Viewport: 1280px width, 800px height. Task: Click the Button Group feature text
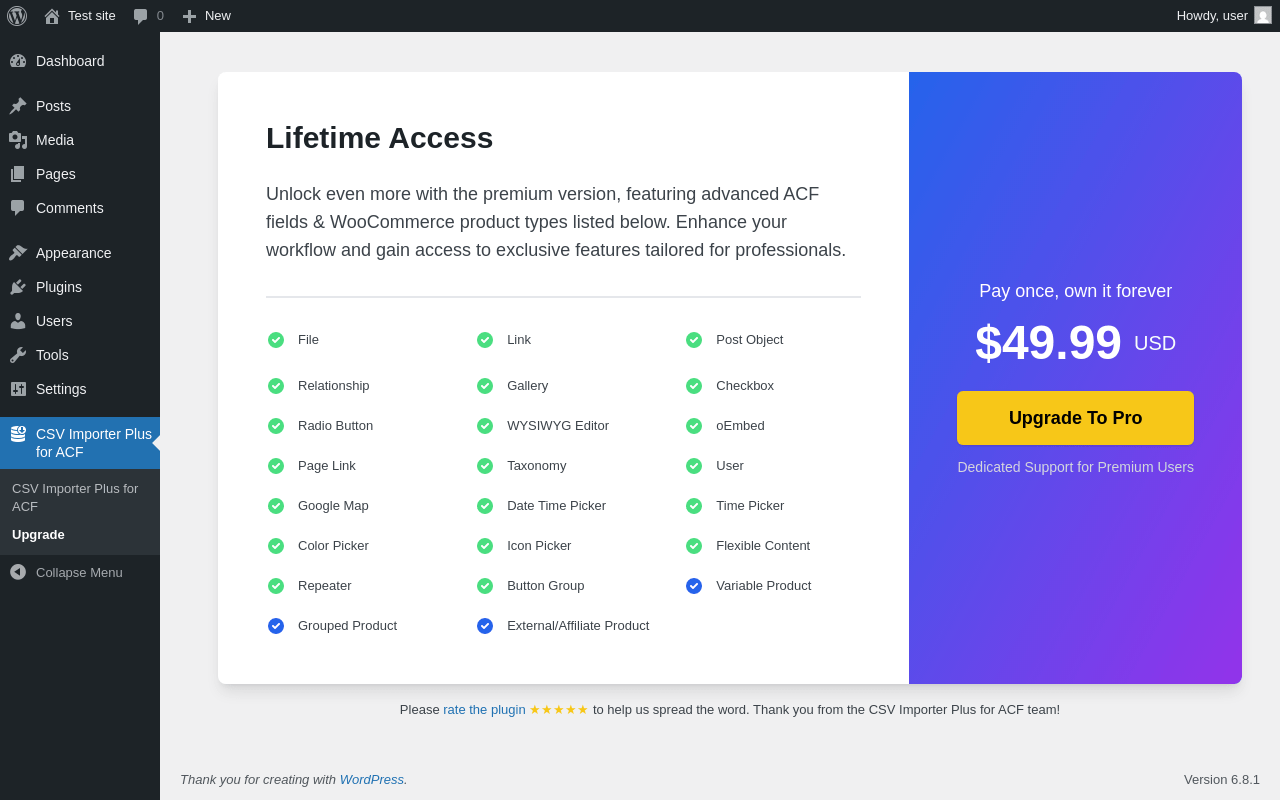click(546, 586)
